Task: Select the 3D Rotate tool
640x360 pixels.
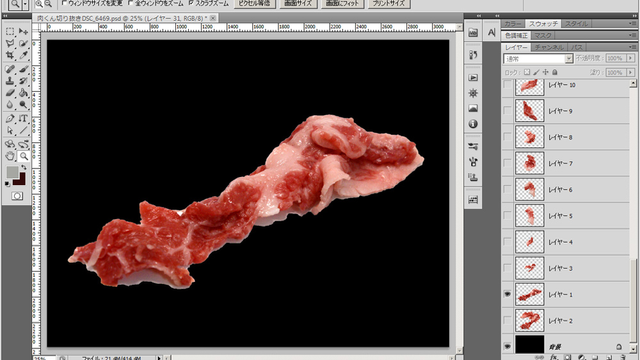Action: [10, 144]
